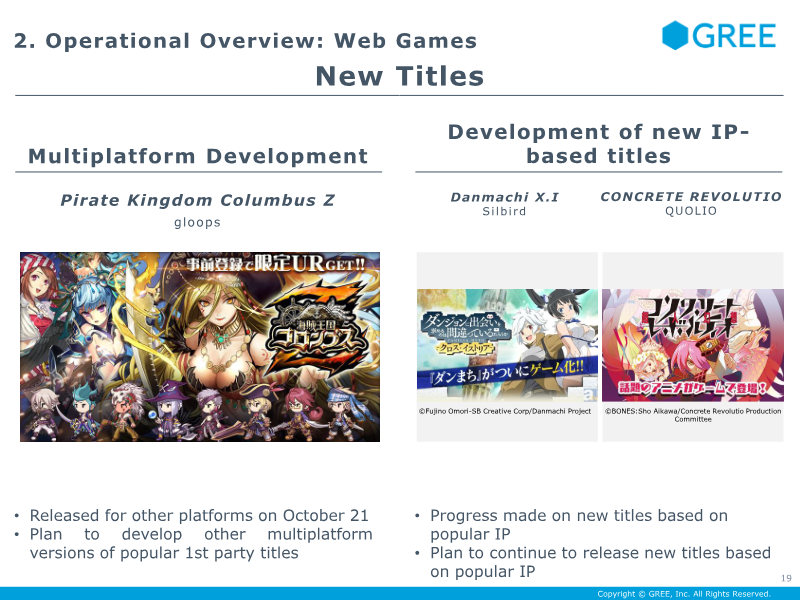Viewport: 800px width, 600px height.
Task: Select the GREE, Inc. copyright footer text
Action: point(684,594)
